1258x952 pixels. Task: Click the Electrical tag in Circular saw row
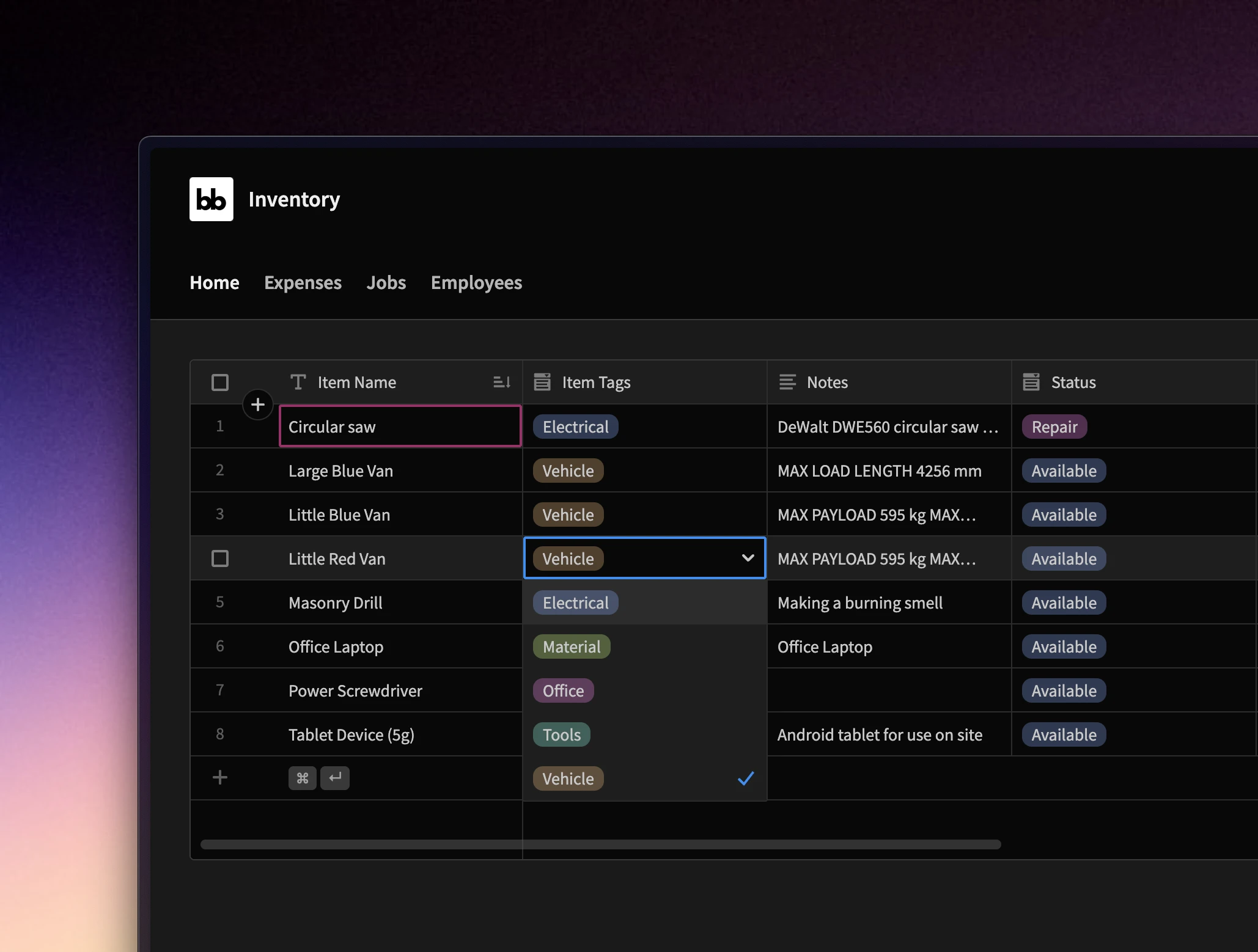pos(575,427)
